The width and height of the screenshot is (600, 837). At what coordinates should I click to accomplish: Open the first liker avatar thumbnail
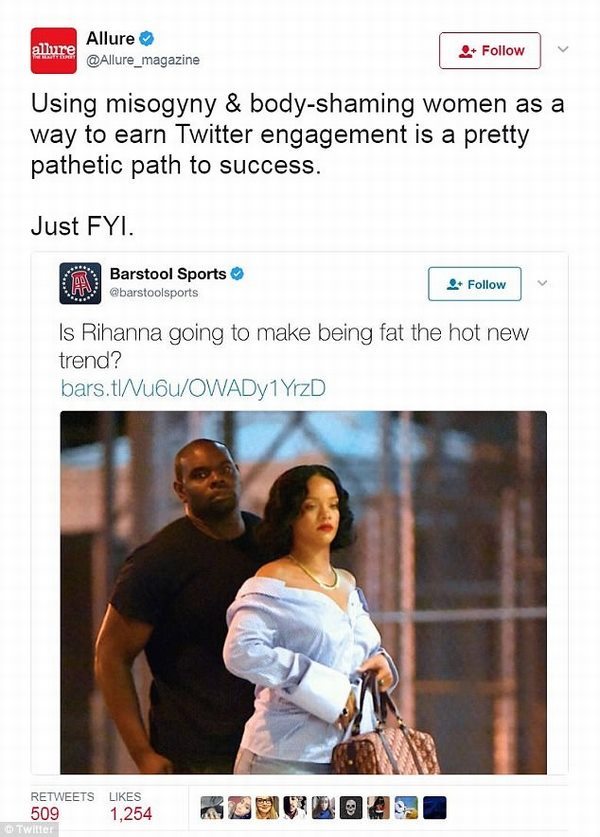pyautogui.click(x=212, y=807)
